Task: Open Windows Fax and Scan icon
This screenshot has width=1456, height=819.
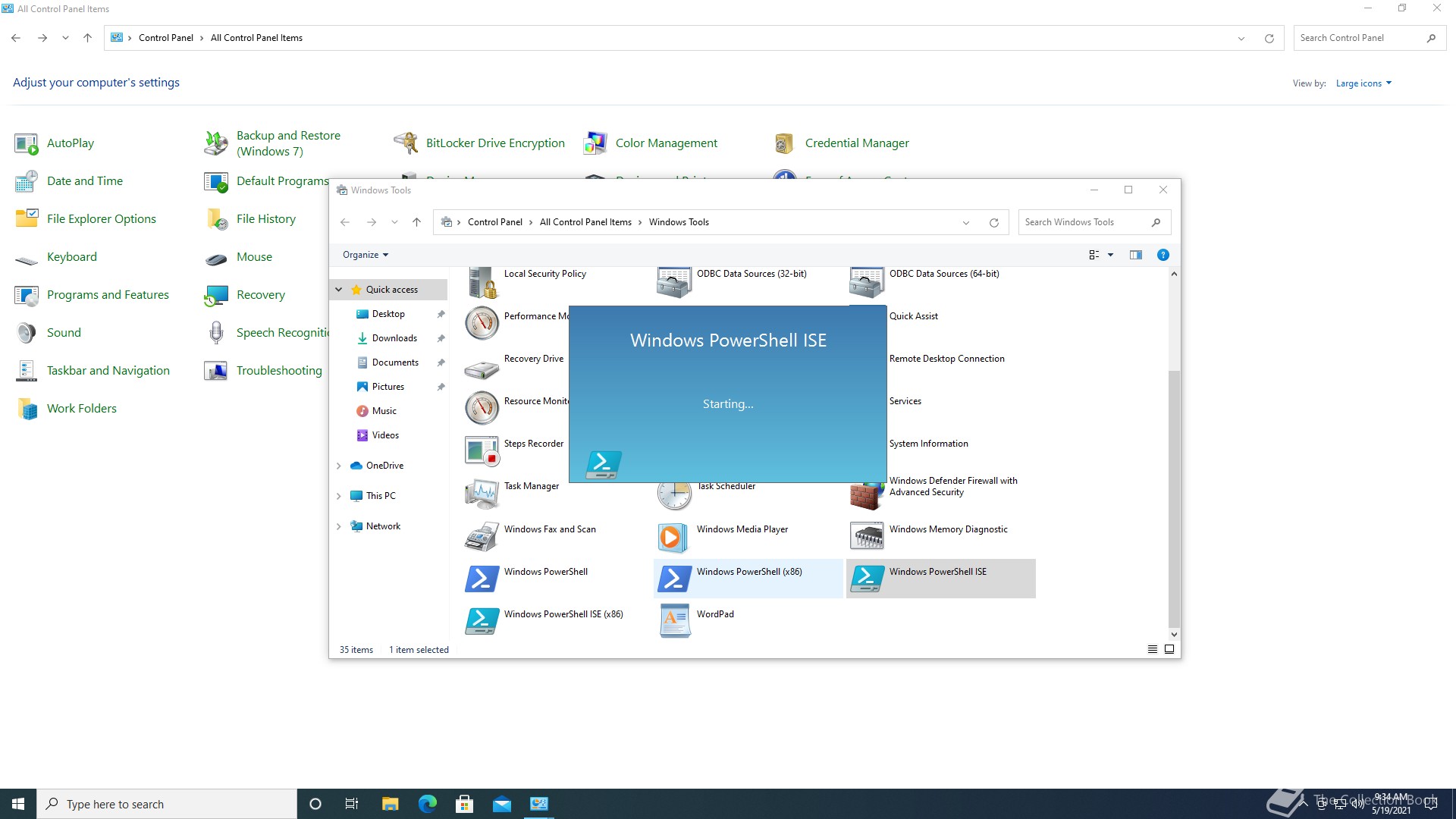Action: click(482, 537)
